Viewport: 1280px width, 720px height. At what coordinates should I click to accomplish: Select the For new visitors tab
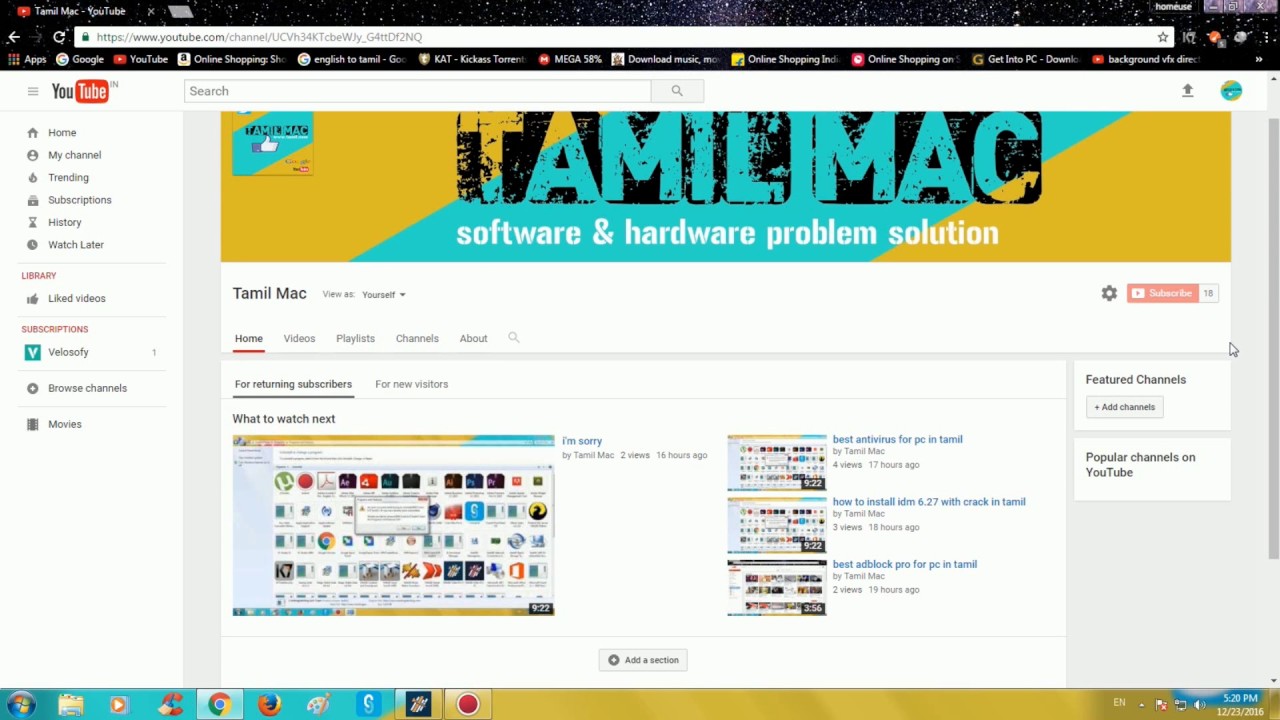pyautogui.click(x=411, y=384)
